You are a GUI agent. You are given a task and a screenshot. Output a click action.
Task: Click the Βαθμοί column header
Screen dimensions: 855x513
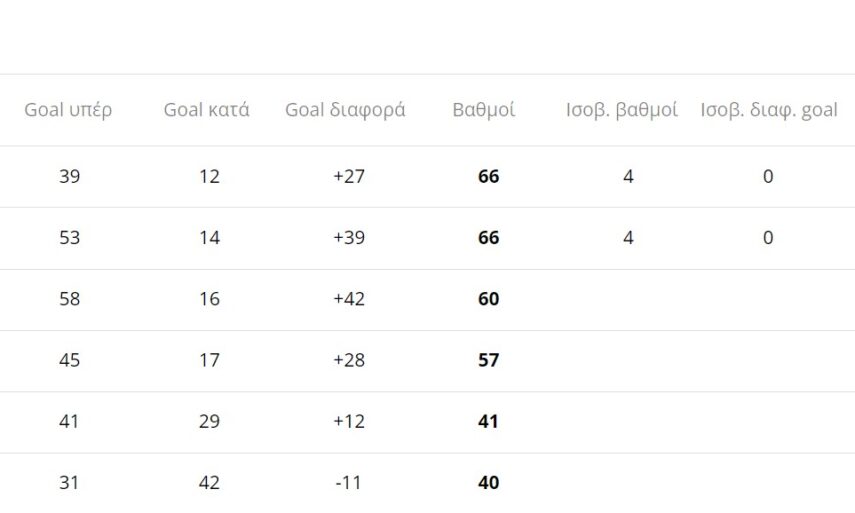point(484,110)
